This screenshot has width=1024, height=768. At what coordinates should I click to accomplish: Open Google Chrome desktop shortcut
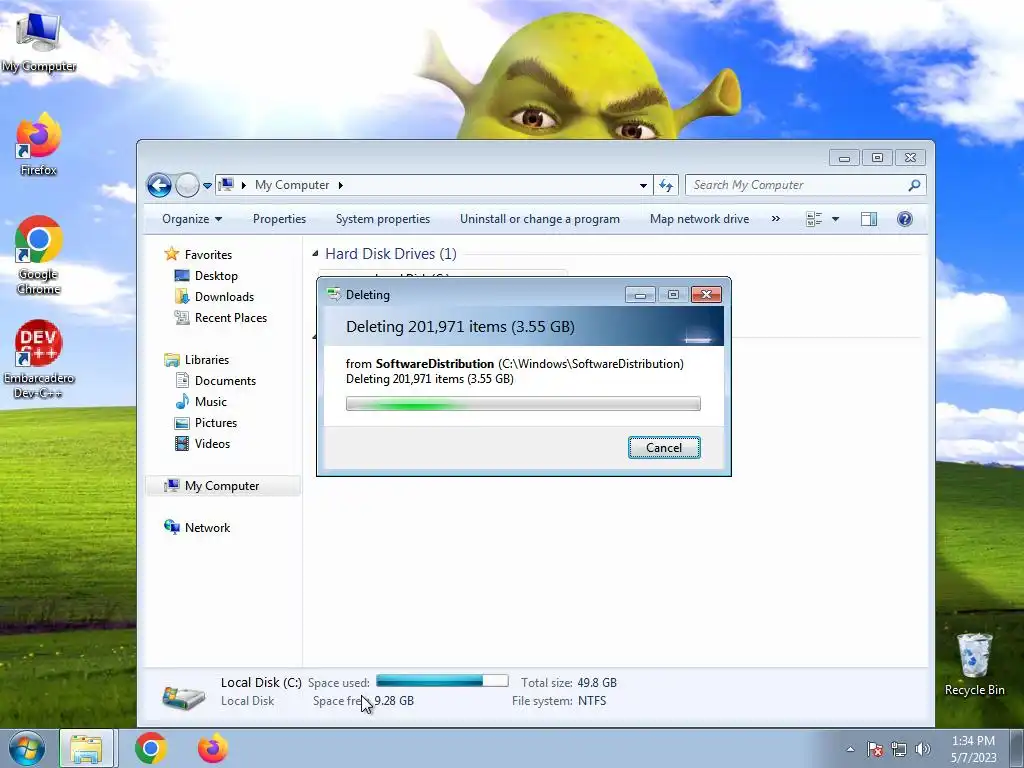click(39, 255)
